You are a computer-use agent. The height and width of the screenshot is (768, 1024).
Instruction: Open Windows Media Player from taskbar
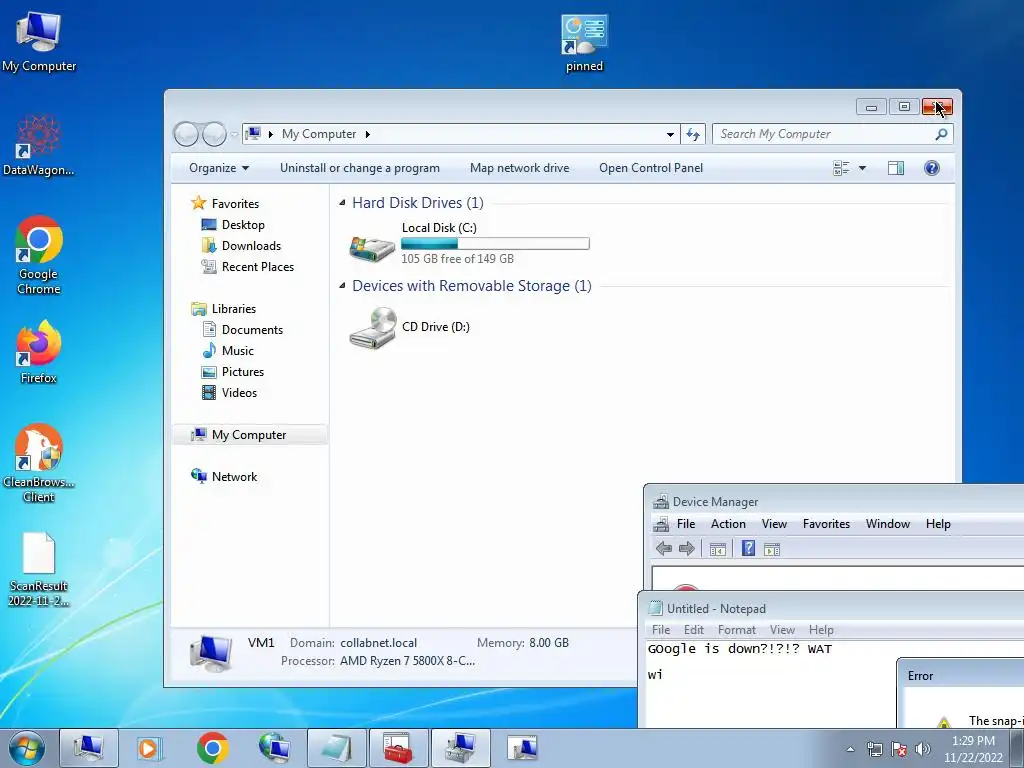pyautogui.click(x=150, y=748)
